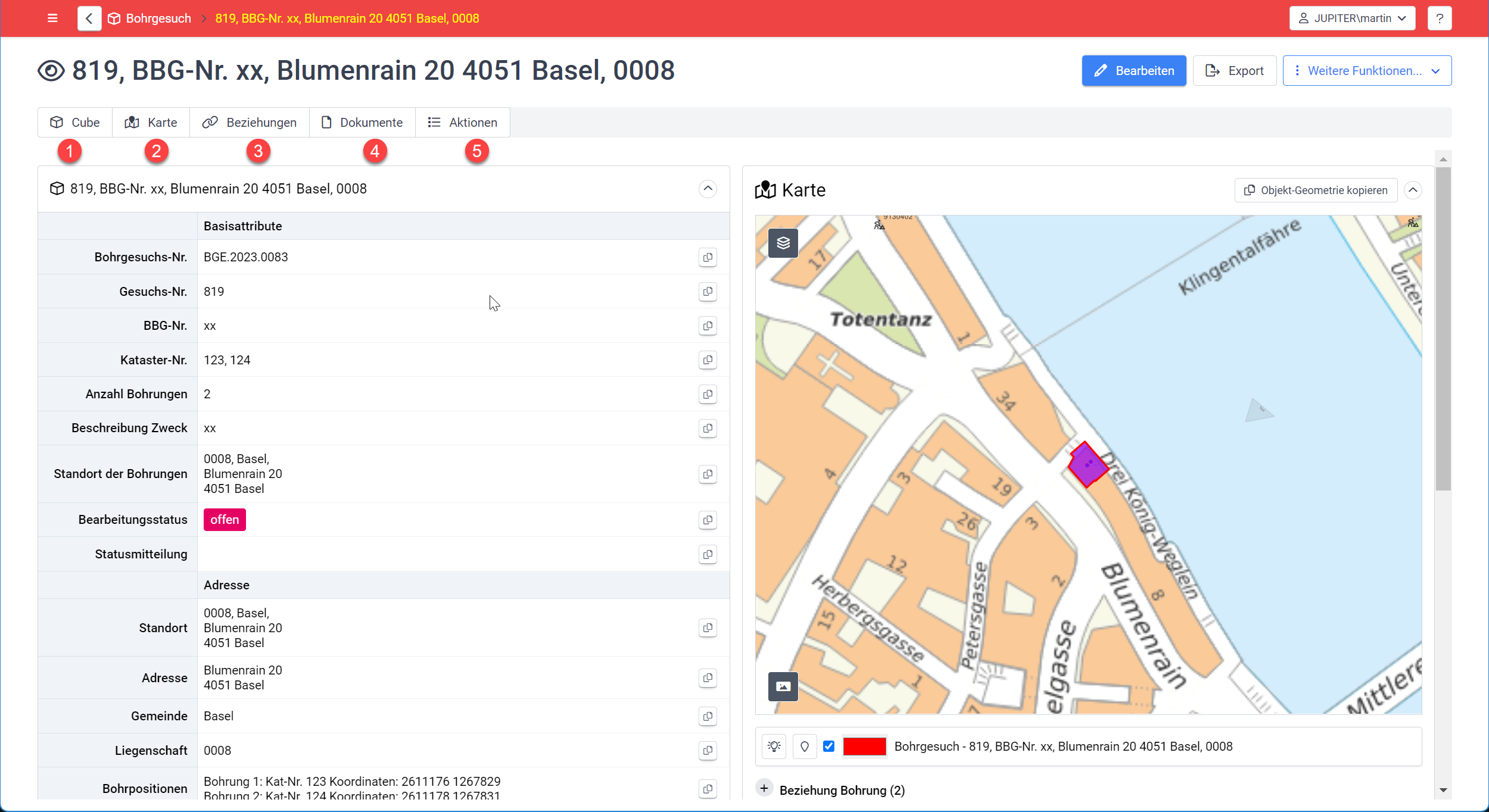1489x812 pixels.
Task: Open the Weitere Funktionen dropdown
Action: pyautogui.click(x=1367, y=71)
